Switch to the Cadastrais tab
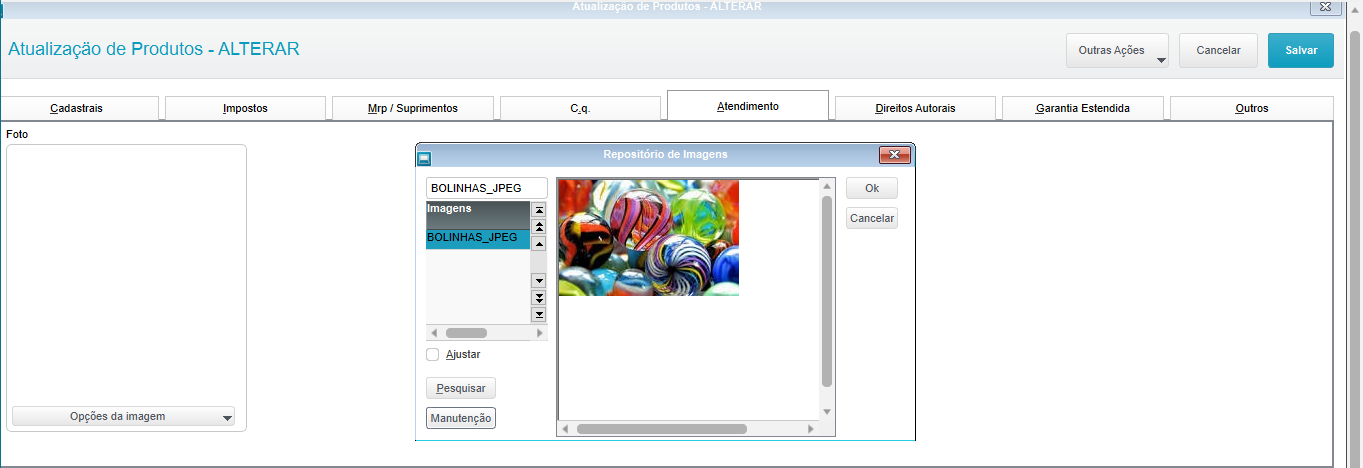The image size is (1363, 468). [76, 108]
